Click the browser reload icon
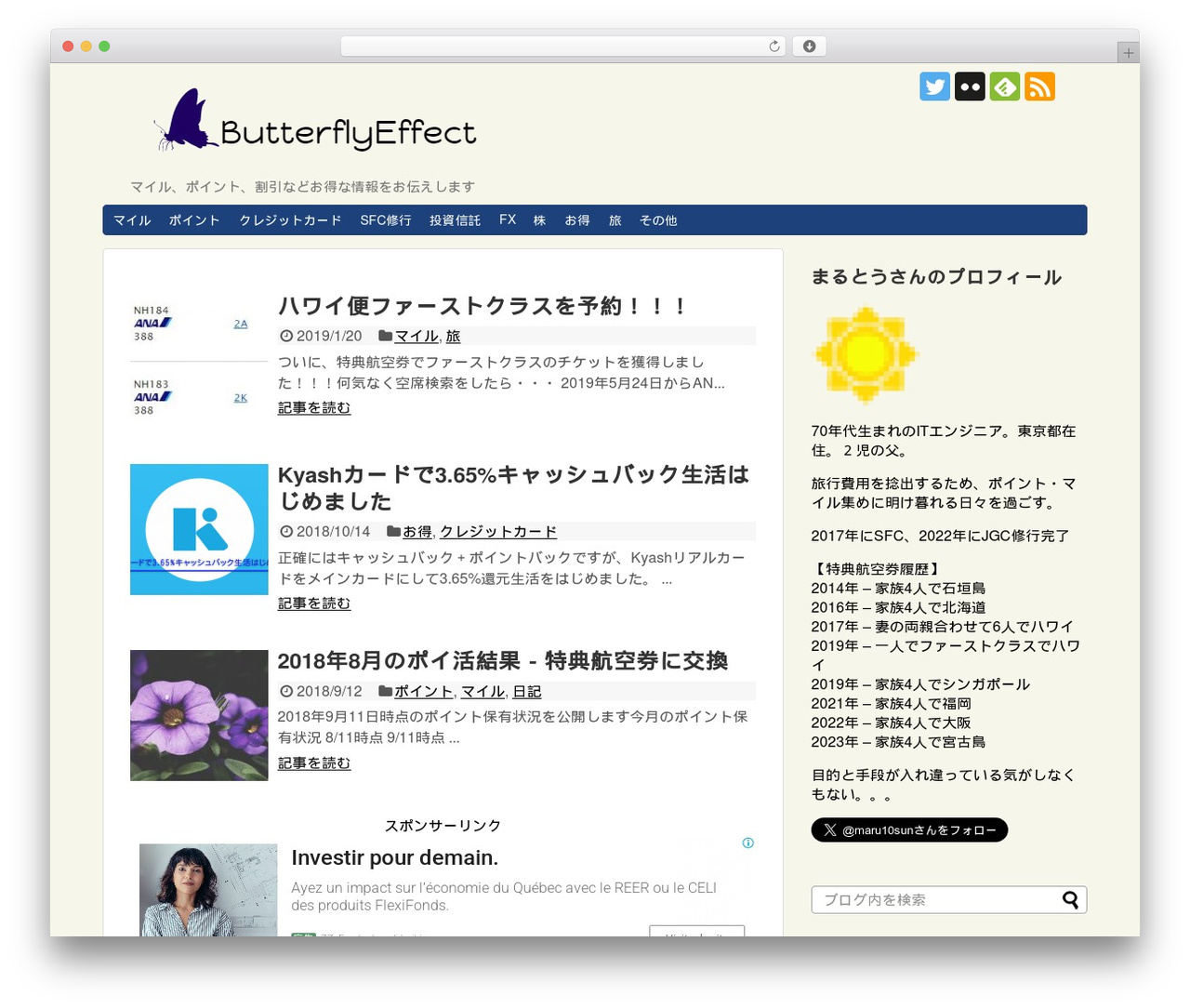Image resolution: width=1190 pixels, height=1008 pixels. click(773, 46)
